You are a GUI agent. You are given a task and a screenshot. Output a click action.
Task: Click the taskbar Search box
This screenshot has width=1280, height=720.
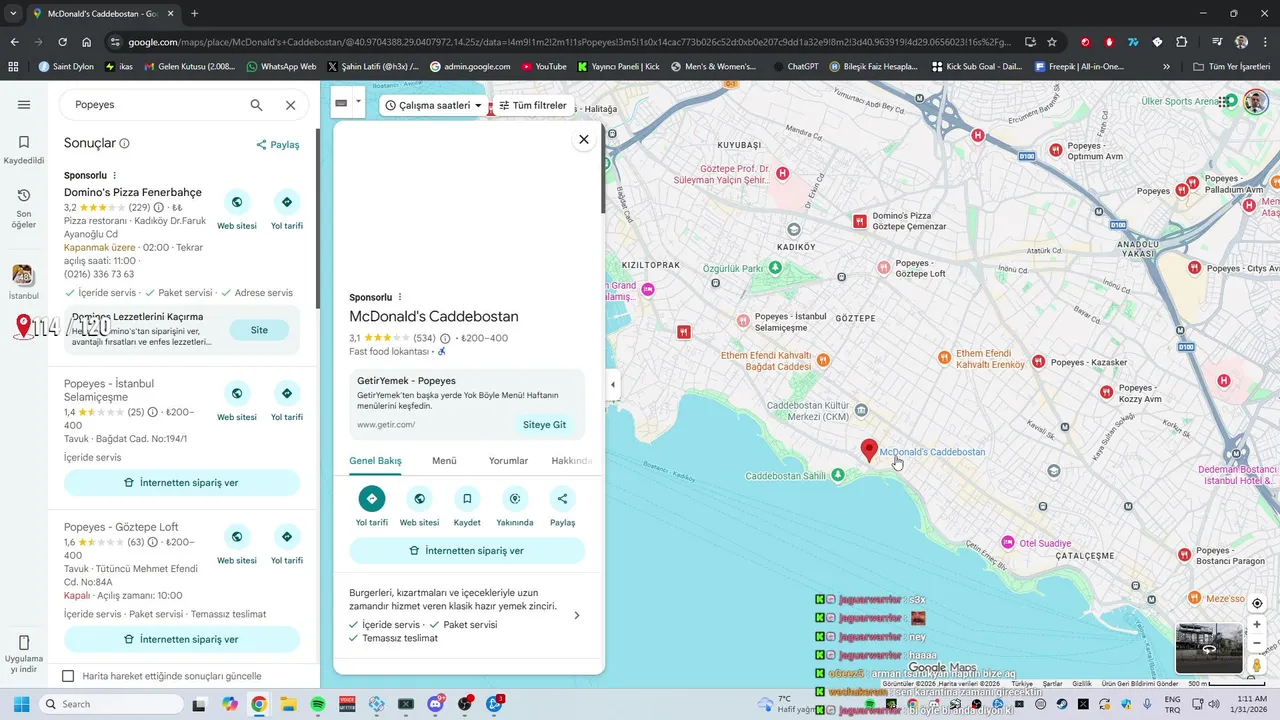point(110,704)
